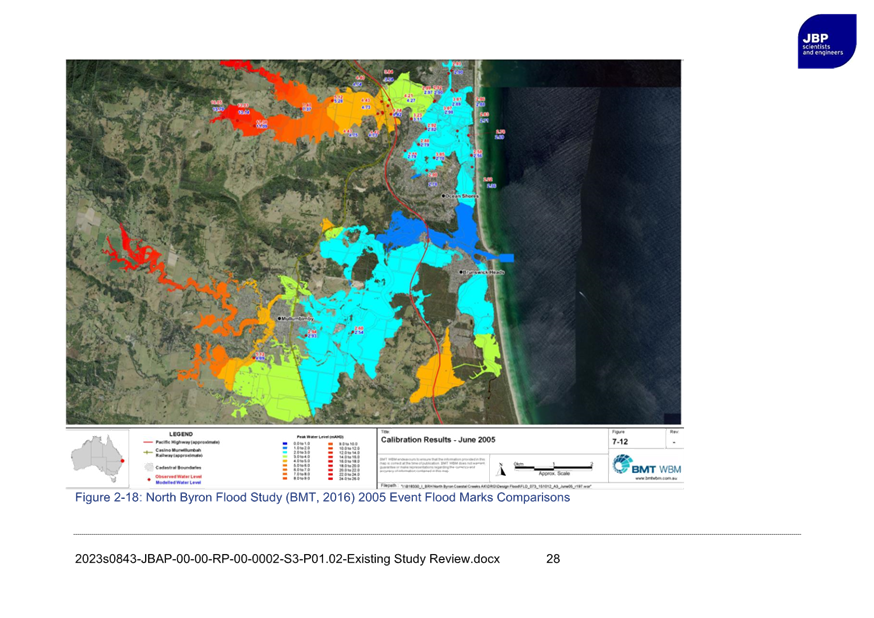Screen dimensions: 874x618
Task: Click the Brunswick Heads town marker
Action: (x=460, y=272)
